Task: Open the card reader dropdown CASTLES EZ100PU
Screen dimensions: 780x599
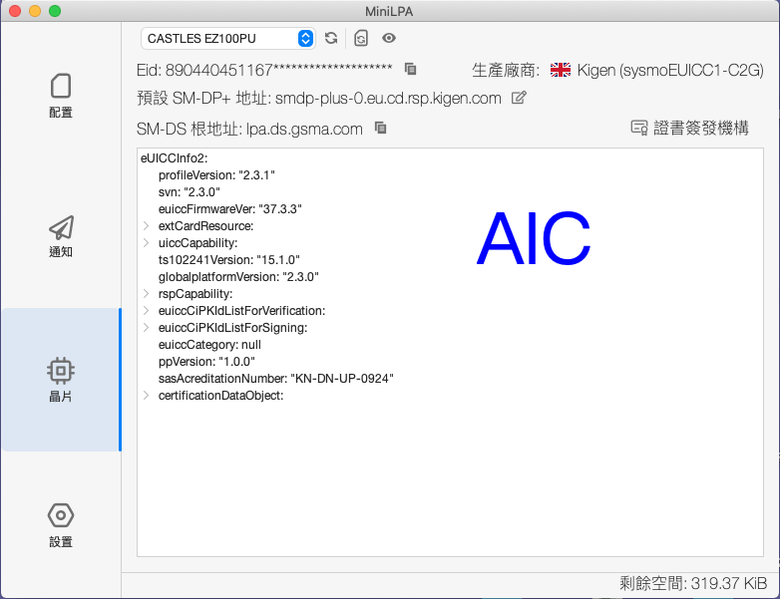Action: click(x=228, y=38)
